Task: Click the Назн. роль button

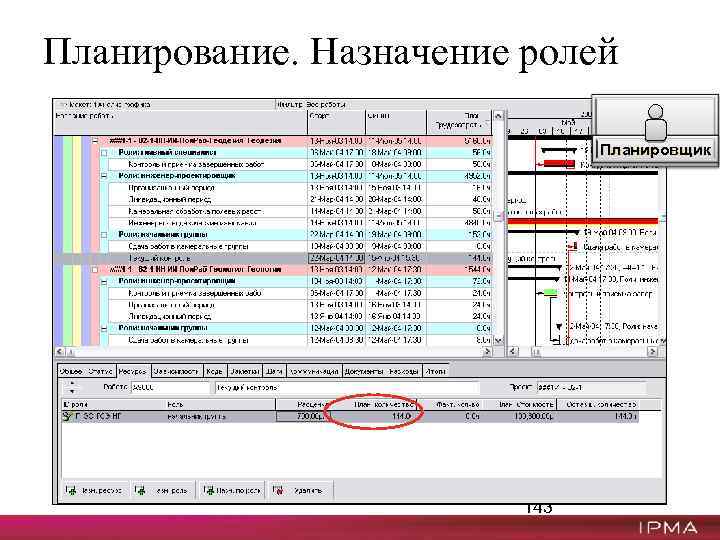Action: click(163, 490)
